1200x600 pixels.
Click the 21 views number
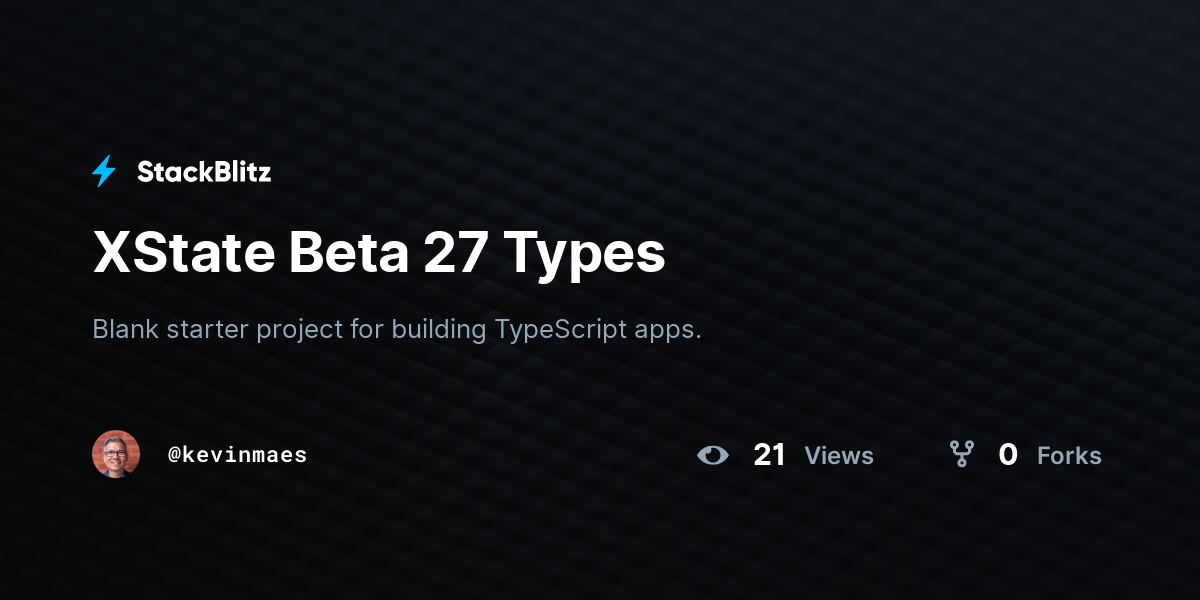click(769, 455)
